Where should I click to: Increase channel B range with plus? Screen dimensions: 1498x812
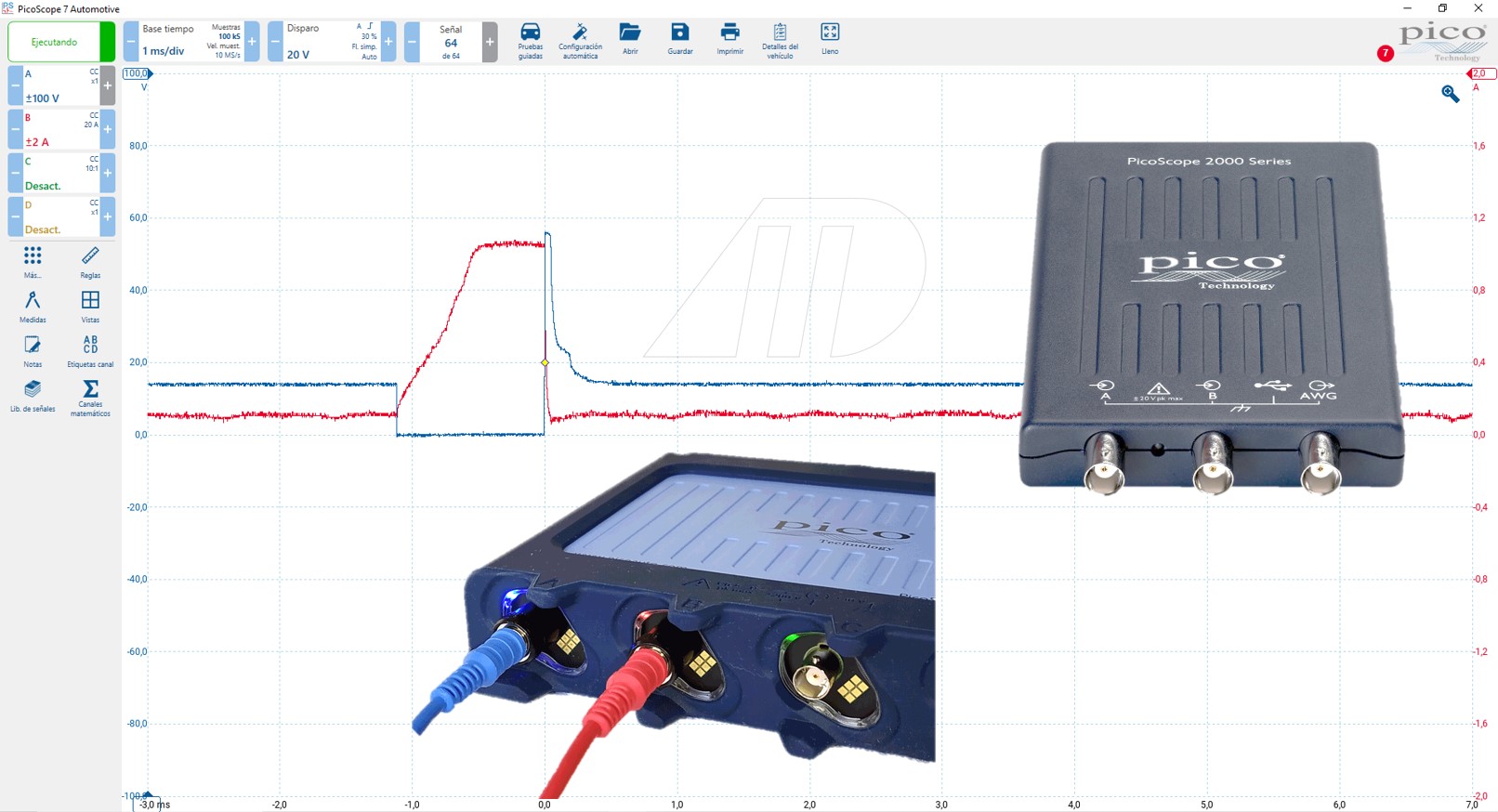(x=108, y=129)
